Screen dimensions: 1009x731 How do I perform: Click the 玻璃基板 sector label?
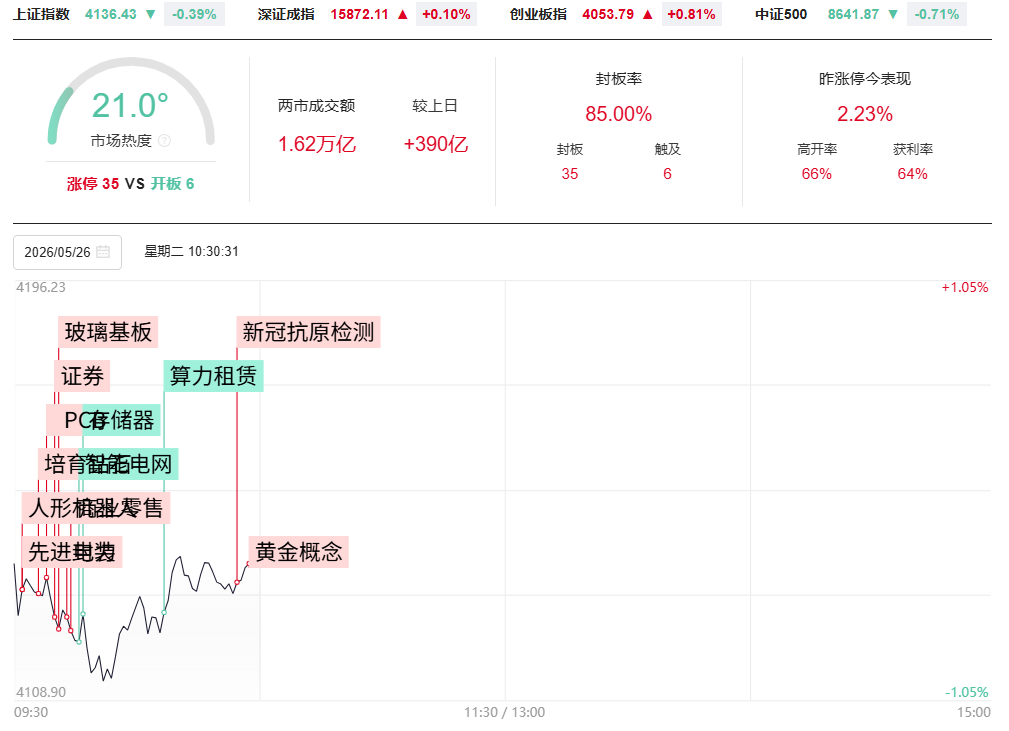tap(108, 332)
